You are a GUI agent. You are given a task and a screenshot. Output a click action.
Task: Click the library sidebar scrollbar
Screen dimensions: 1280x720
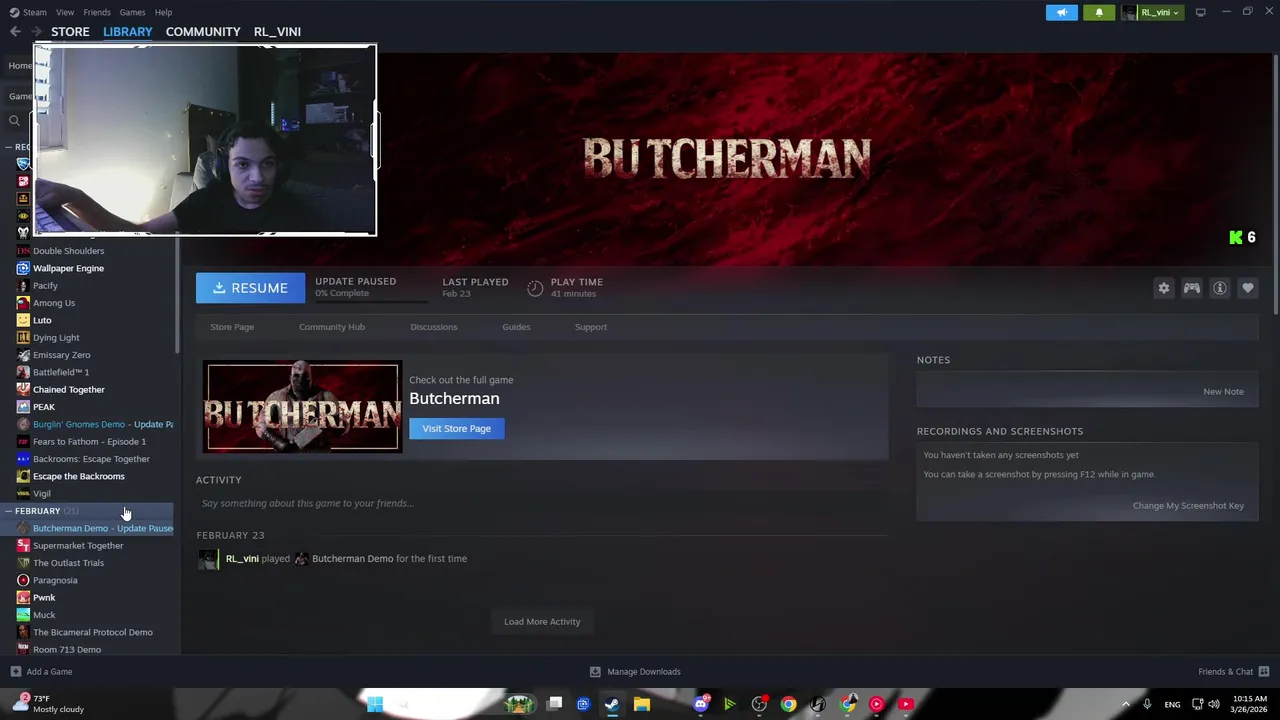pyautogui.click(x=177, y=295)
